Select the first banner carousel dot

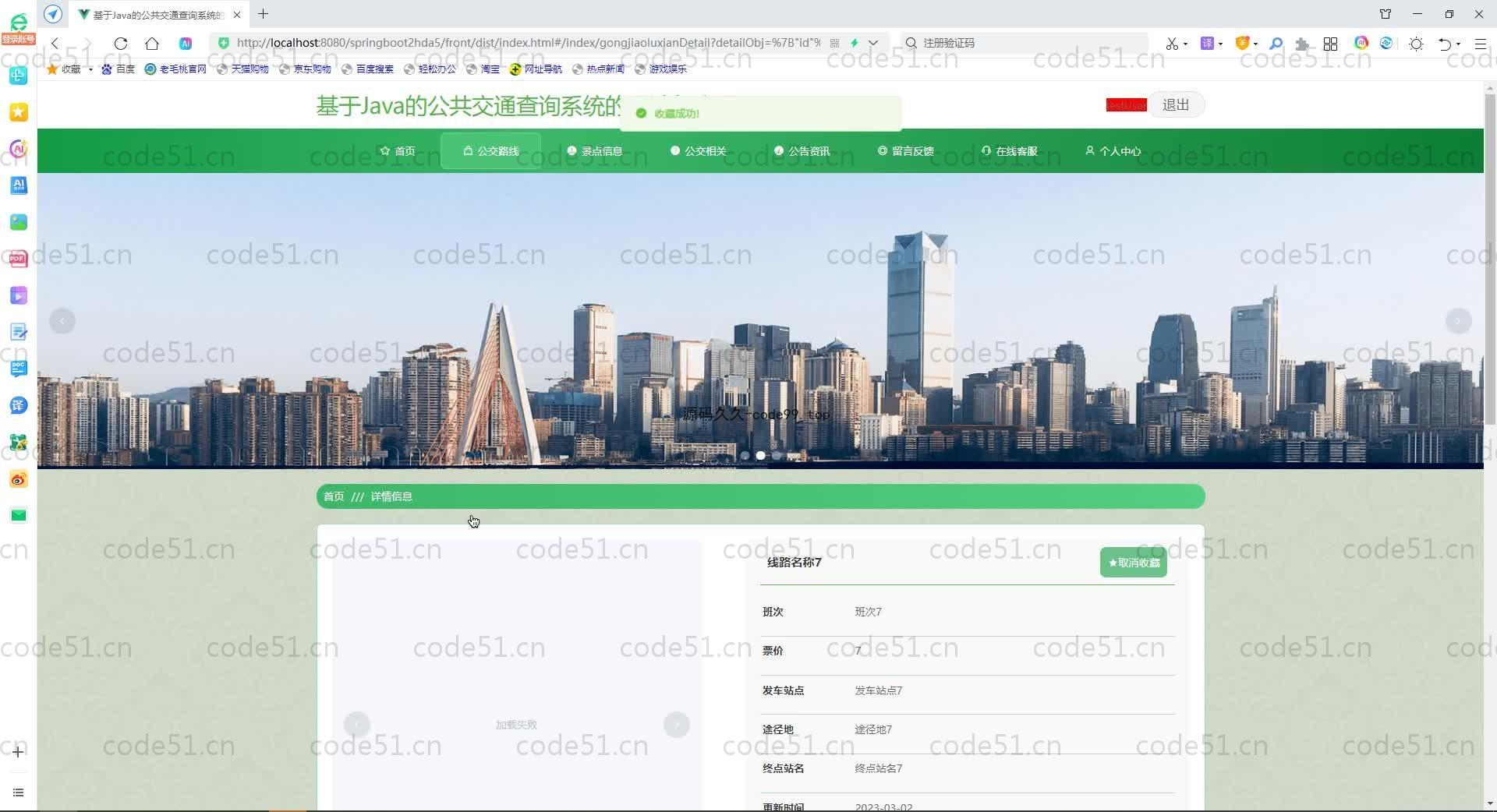(x=745, y=456)
